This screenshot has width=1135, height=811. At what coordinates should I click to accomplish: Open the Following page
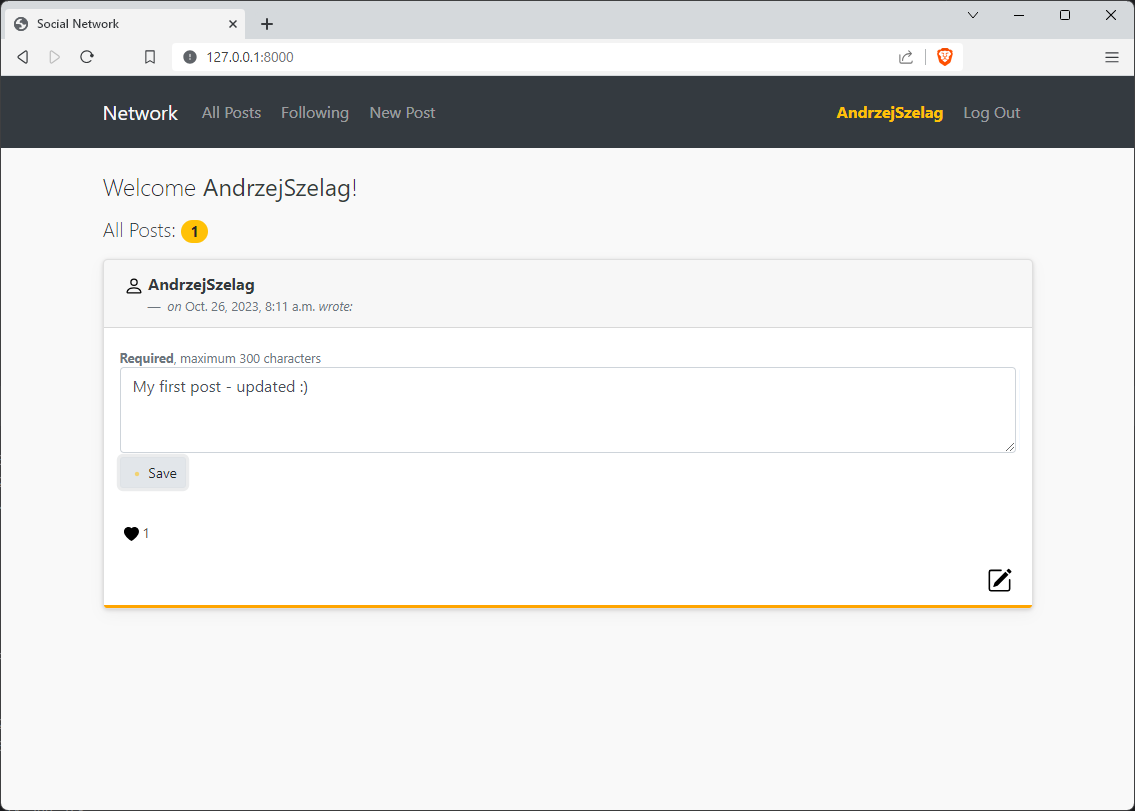pos(315,113)
